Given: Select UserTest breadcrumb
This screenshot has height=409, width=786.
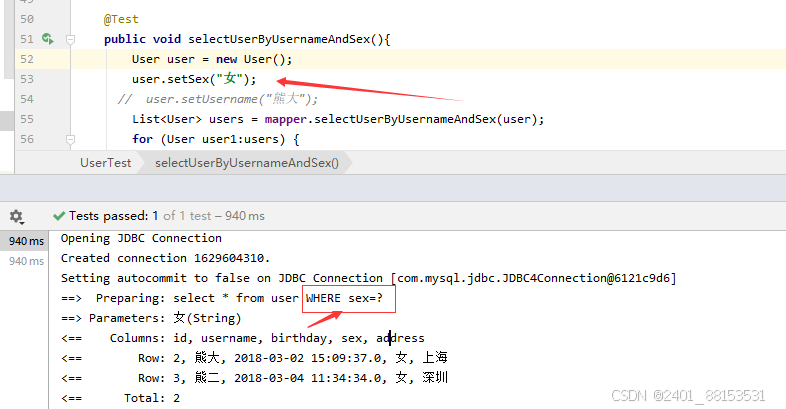Looking at the screenshot, I should (106, 163).
